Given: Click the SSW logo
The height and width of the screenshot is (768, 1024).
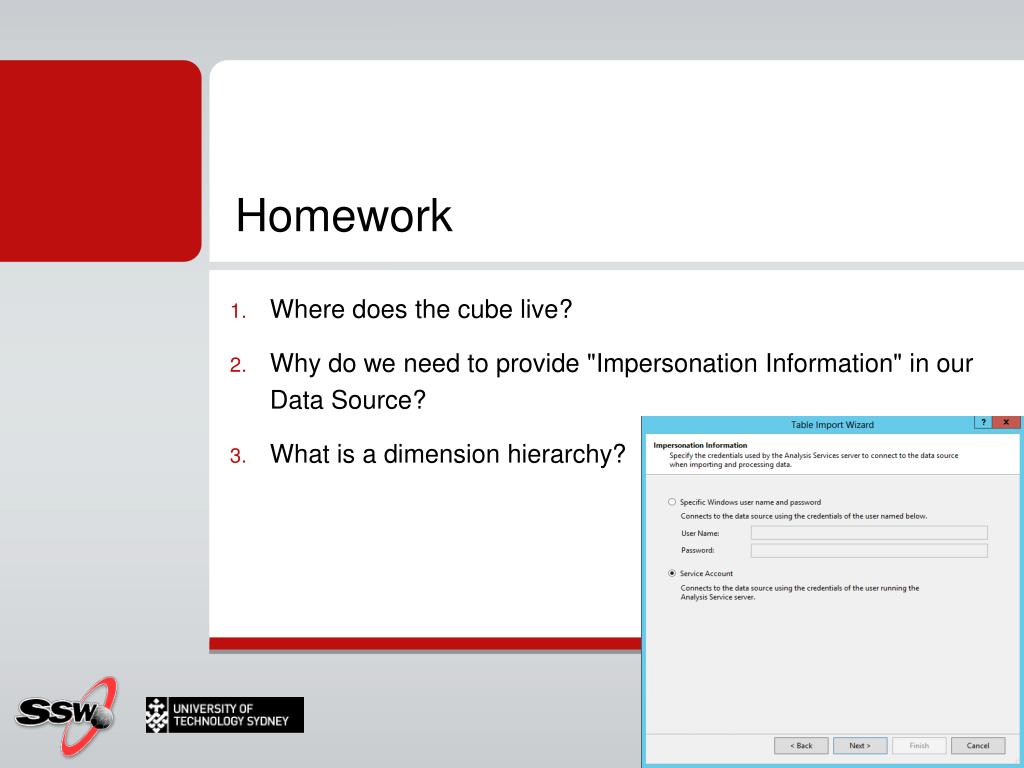Looking at the screenshot, I should tap(67, 715).
